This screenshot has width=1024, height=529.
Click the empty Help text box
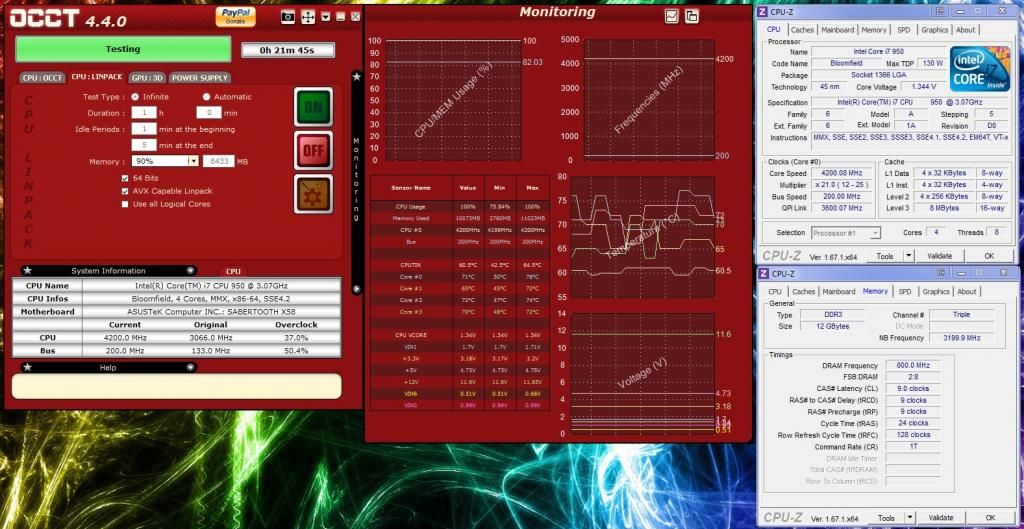pyautogui.click(x=176, y=386)
